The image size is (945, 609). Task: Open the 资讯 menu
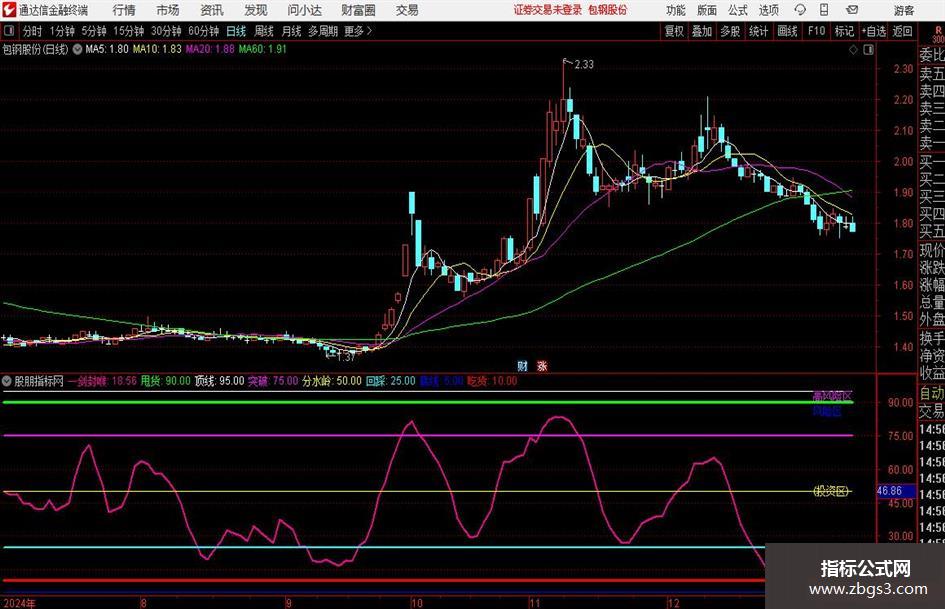click(x=212, y=10)
